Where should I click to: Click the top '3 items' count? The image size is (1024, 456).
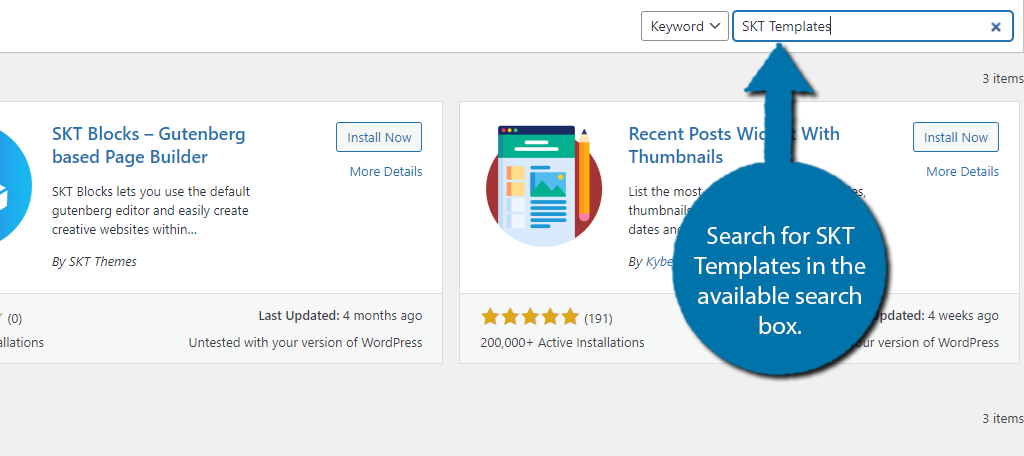point(1003,78)
